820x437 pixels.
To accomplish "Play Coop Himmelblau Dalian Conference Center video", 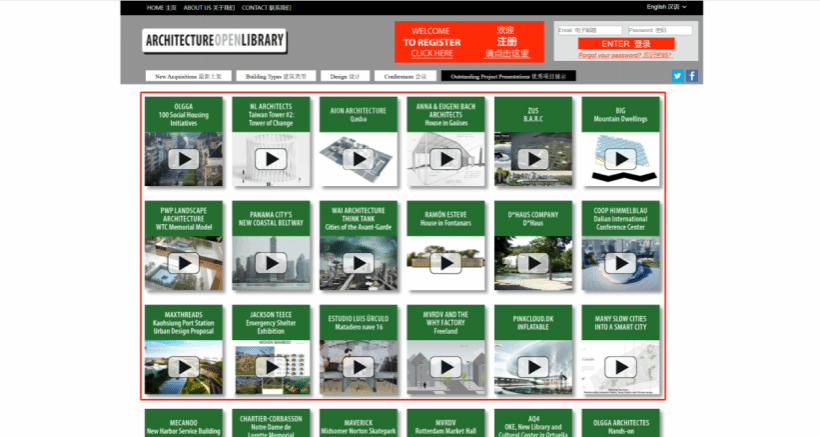I will tap(619, 262).
